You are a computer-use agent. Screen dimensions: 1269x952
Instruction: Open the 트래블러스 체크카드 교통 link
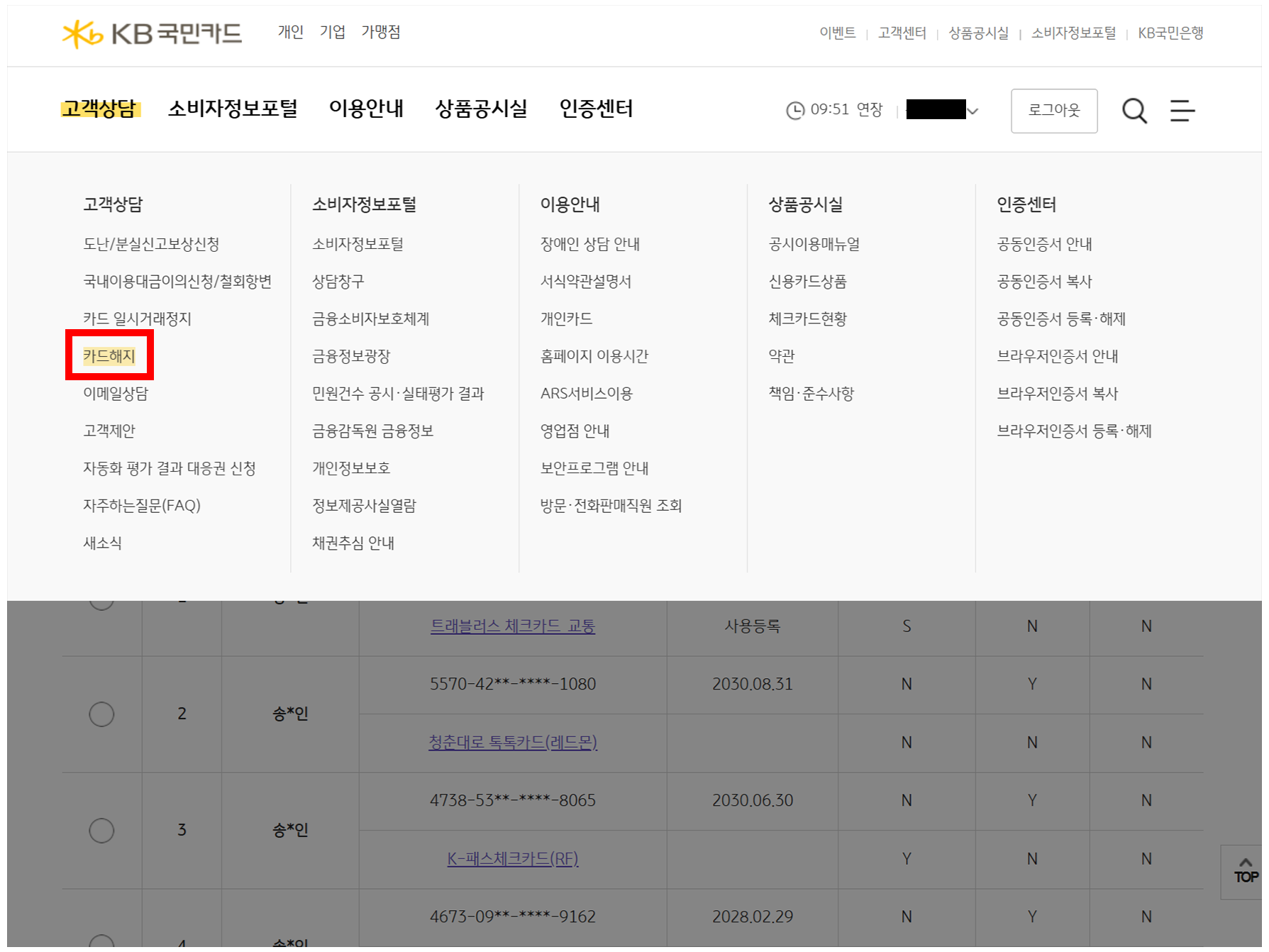[x=512, y=626]
